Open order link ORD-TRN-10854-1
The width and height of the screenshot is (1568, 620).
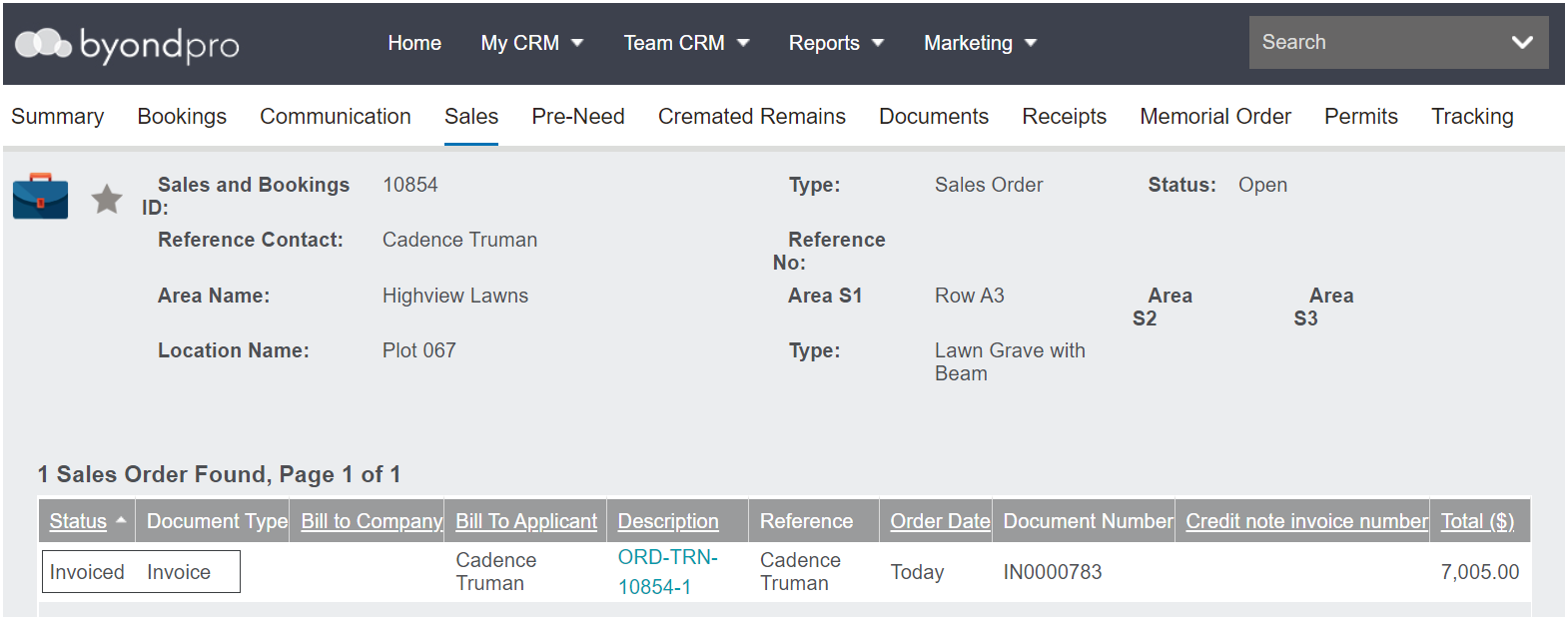click(667, 572)
